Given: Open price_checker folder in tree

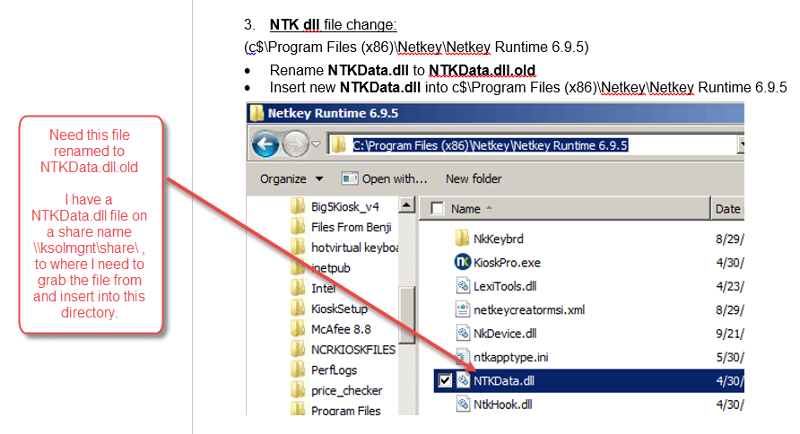Looking at the screenshot, I should pyautogui.click(x=346, y=390).
